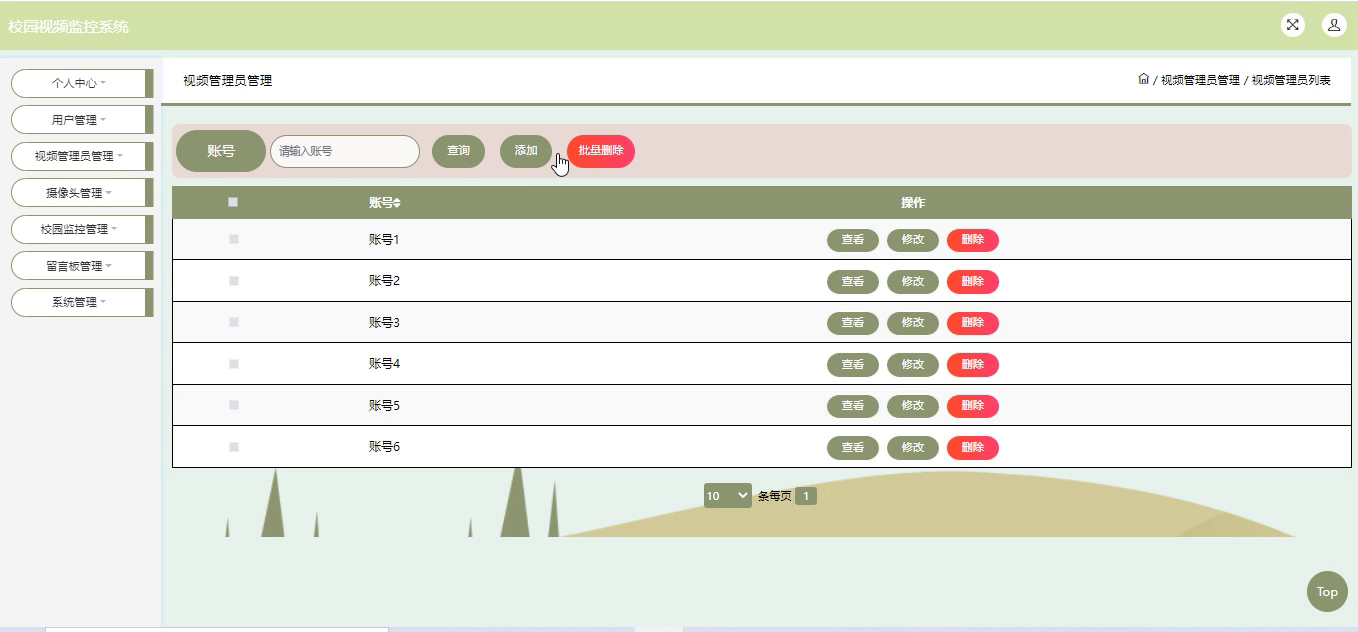Click the 视频管理员管理 breadcrumb link

1200,80
